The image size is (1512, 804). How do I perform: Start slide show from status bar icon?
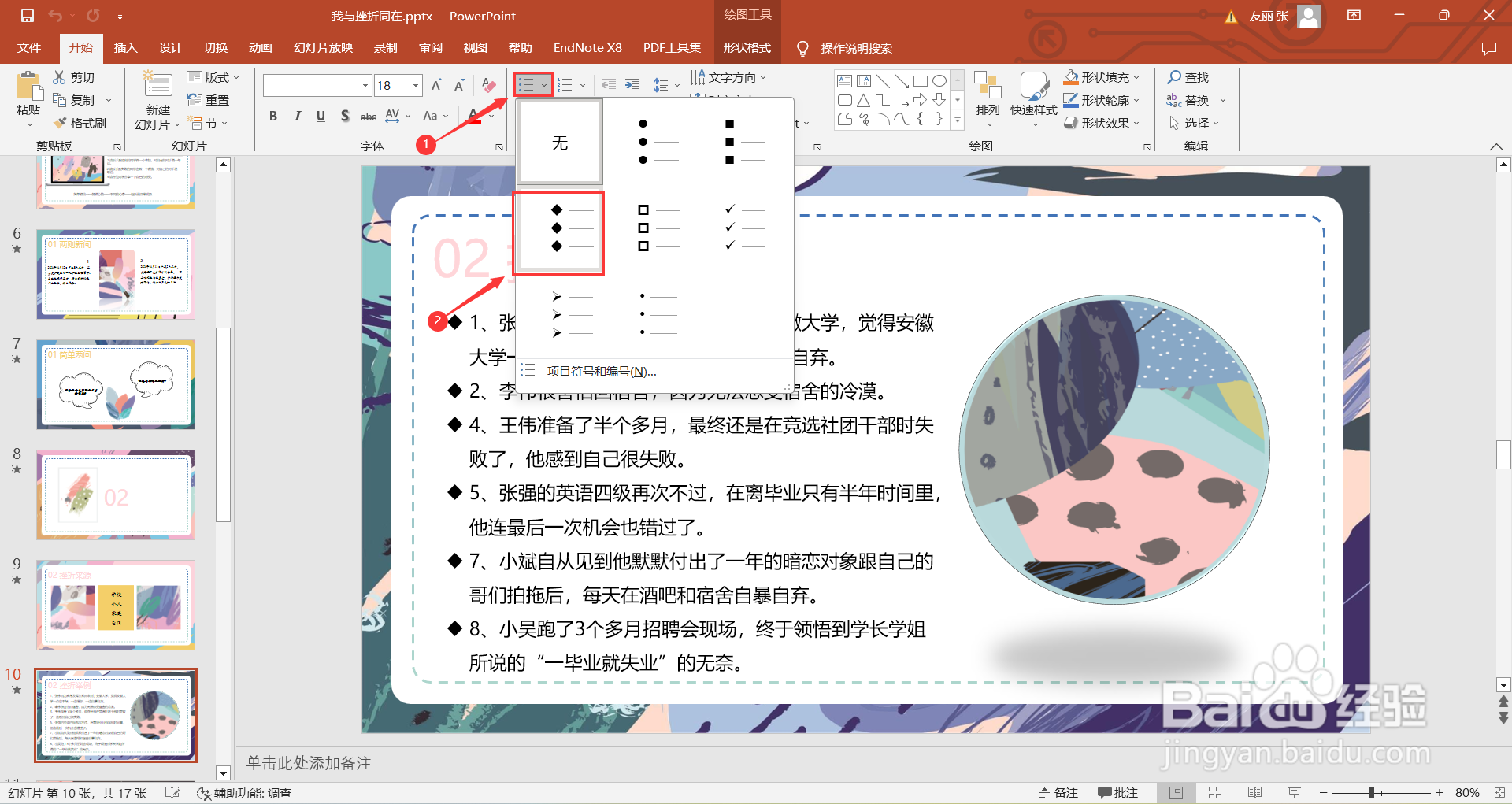click(x=1294, y=793)
